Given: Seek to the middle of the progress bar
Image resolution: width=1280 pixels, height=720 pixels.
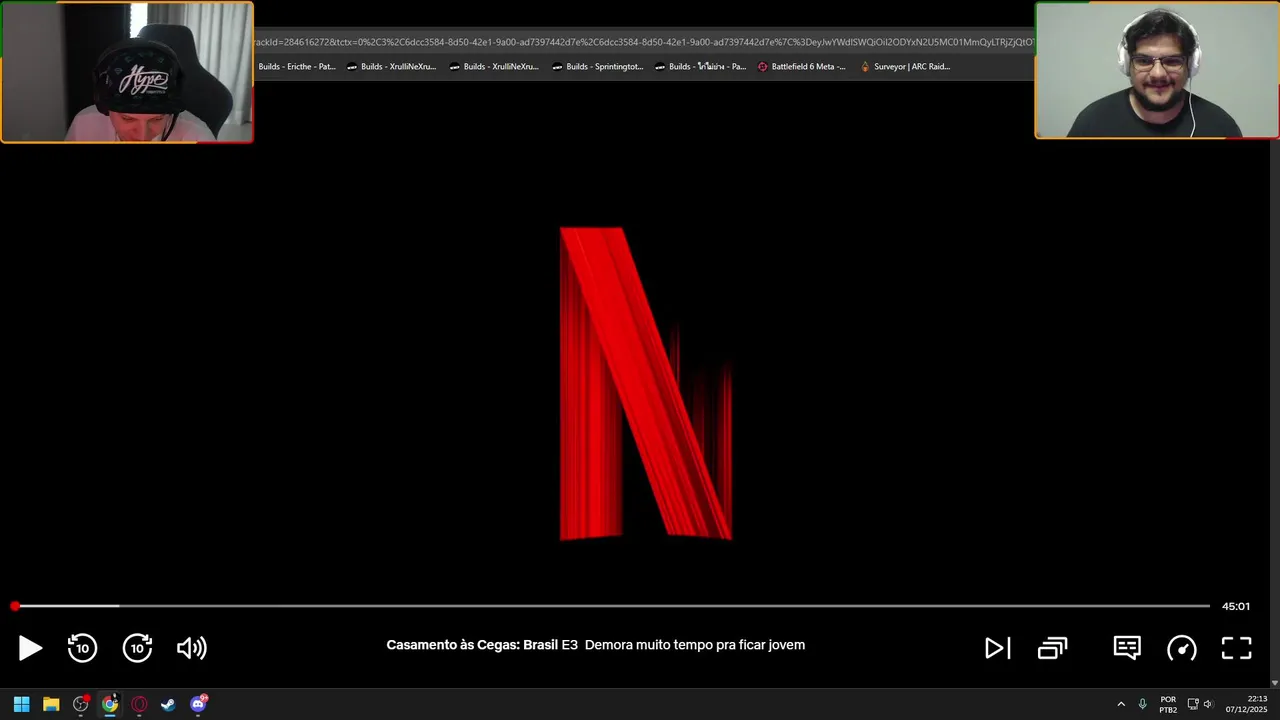Looking at the screenshot, I should tap(612, 606).
